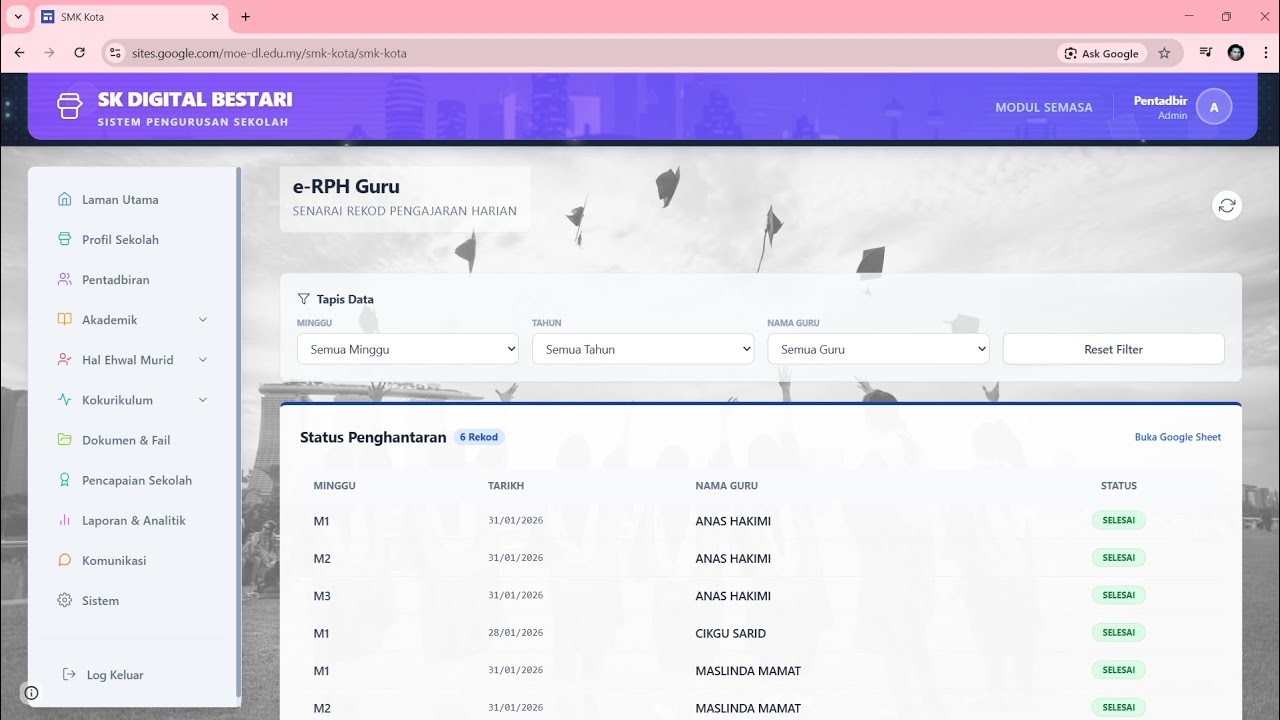Click the NAMA GURU column header
The image size is (1280, 720).
point(726,486)
